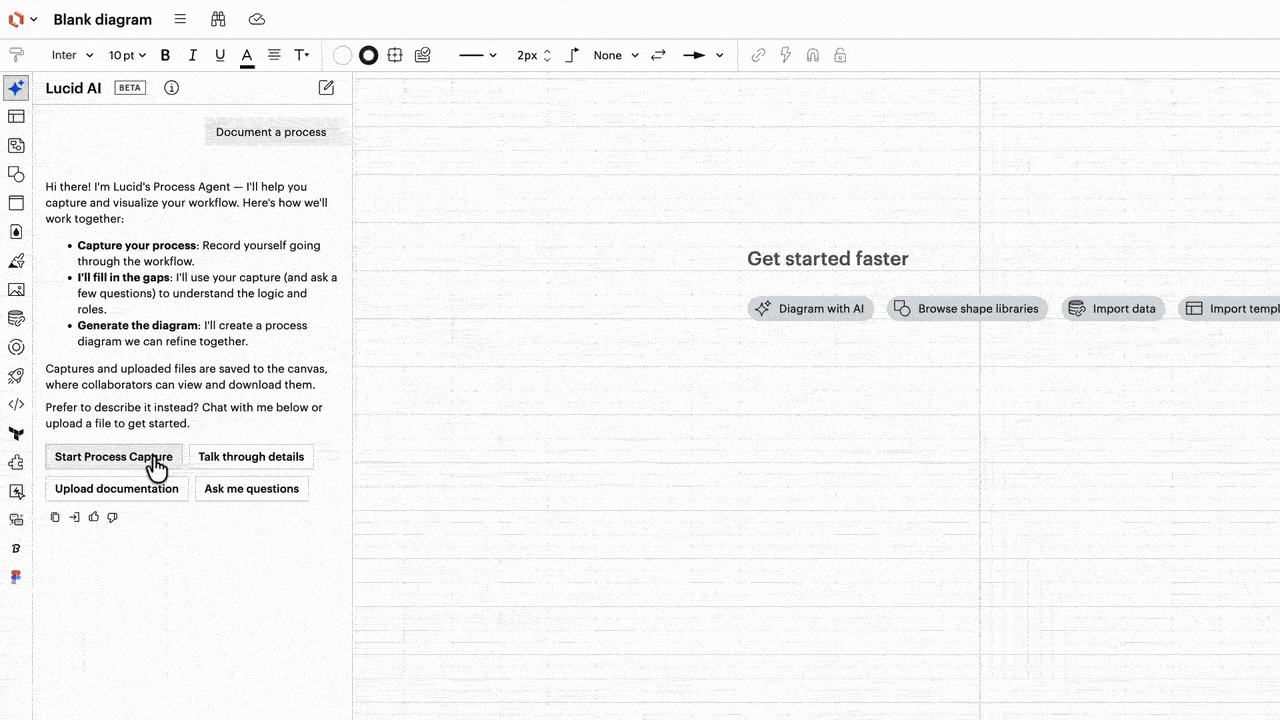Open the line style dropdown
This screenshot has width=1280, height=720.
click(x=478, y=56)
